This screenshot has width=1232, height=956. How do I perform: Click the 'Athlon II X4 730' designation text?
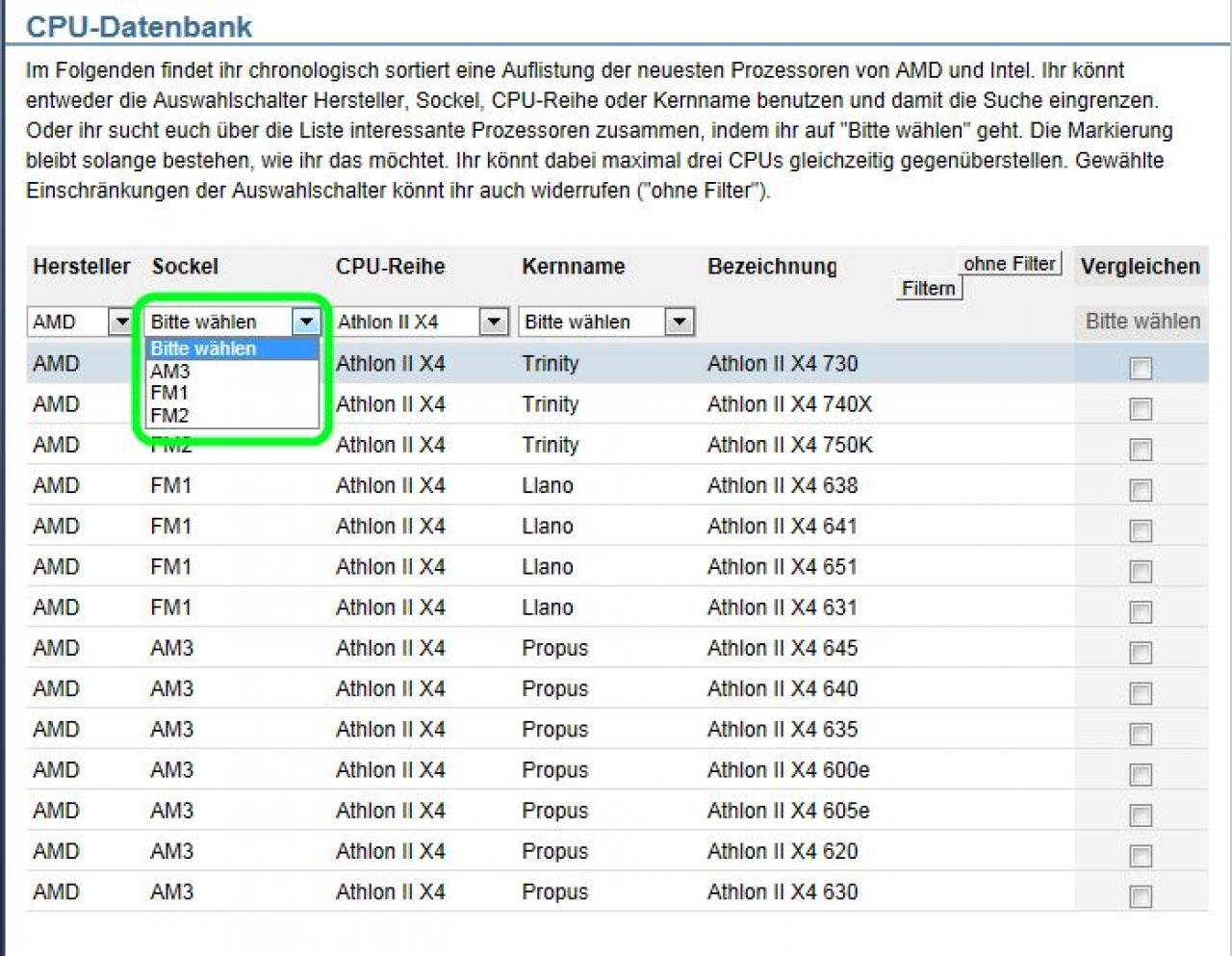click(x=783, y=364)
